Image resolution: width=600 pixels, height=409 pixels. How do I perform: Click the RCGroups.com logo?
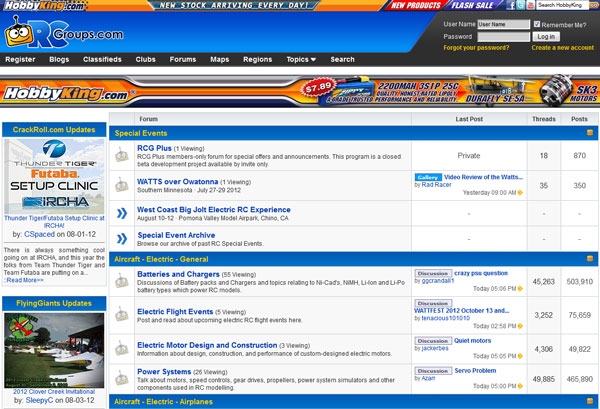coord(64,34)
